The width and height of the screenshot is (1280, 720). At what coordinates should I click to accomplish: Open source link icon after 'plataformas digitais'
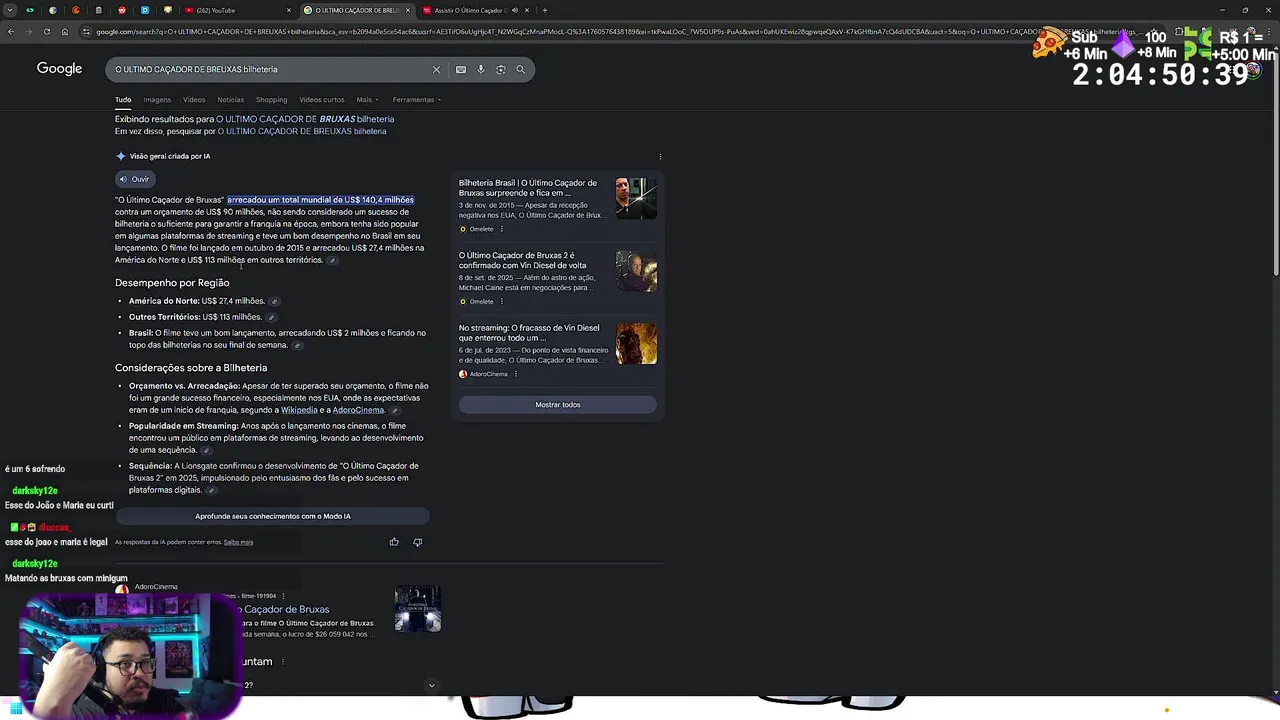click(211, 490)
